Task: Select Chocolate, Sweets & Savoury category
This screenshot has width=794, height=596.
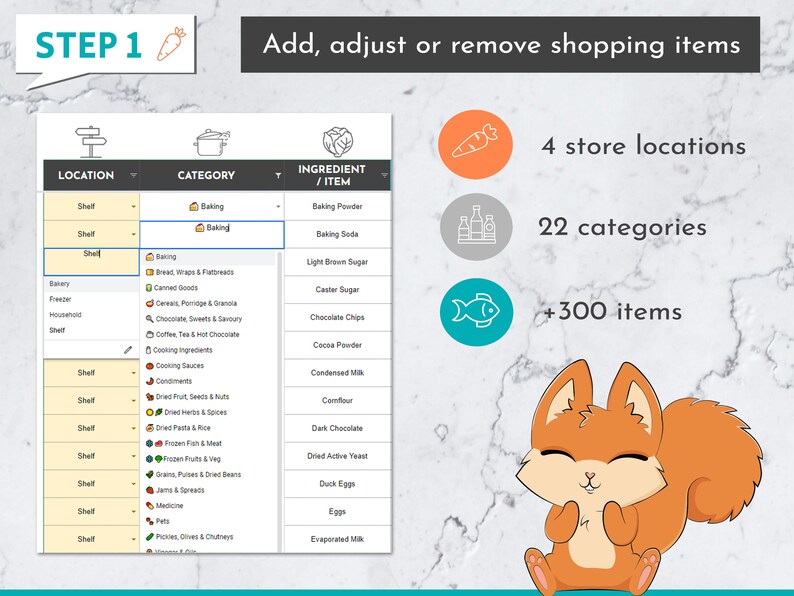Action: [x=209, y=319]
